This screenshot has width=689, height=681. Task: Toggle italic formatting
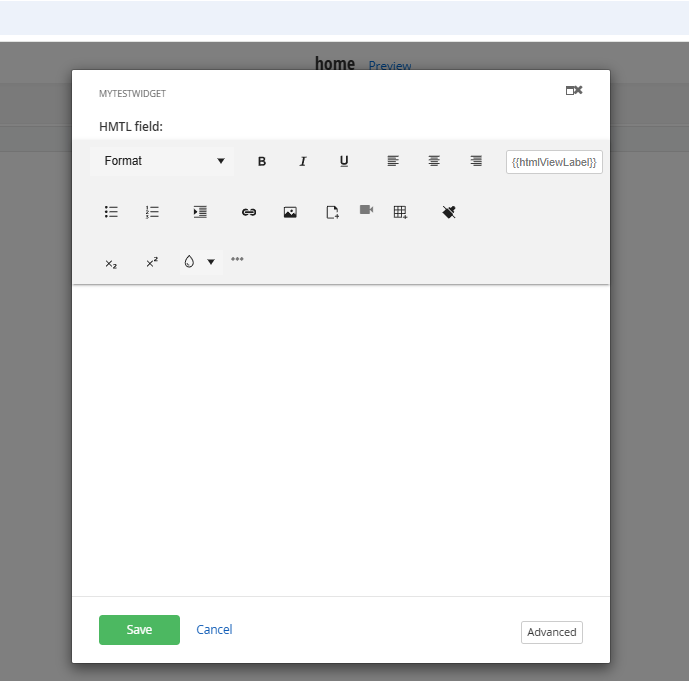303,161
